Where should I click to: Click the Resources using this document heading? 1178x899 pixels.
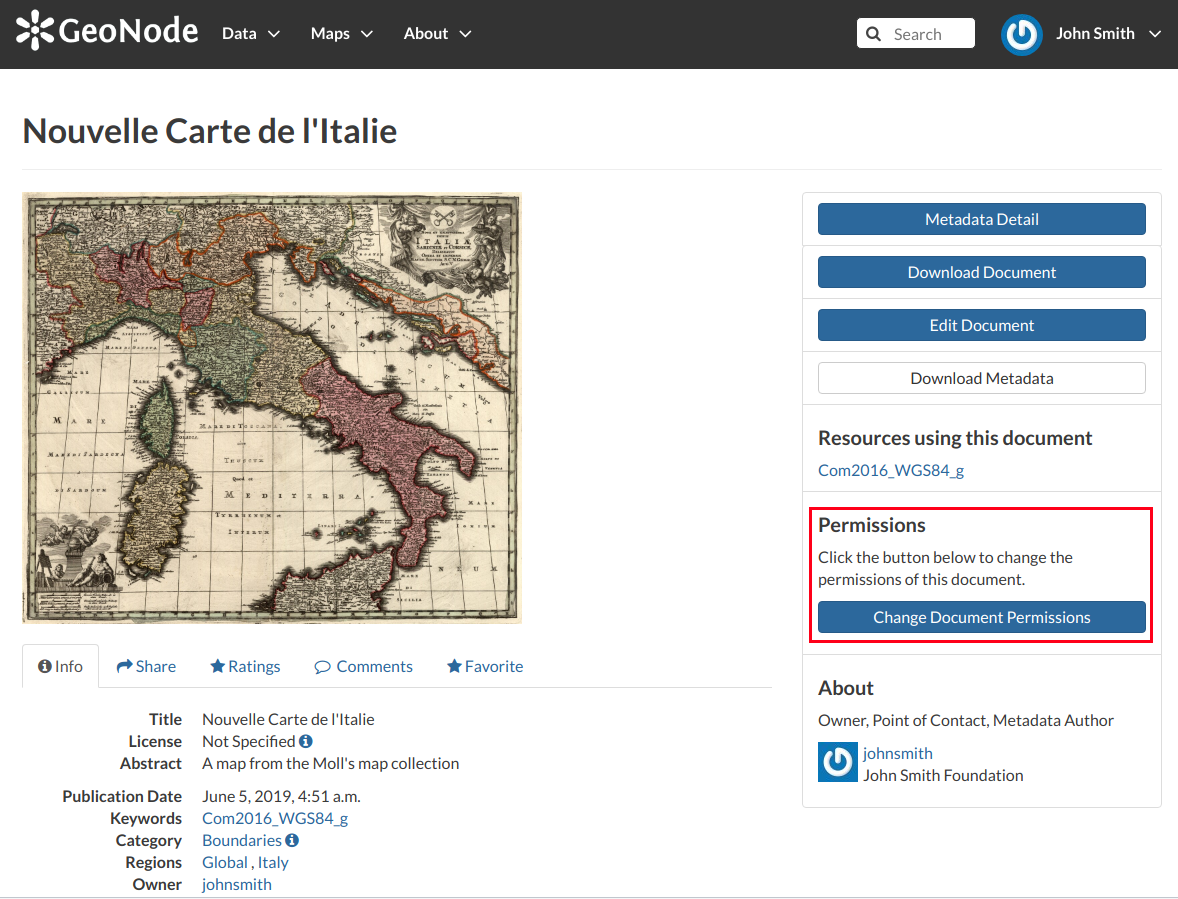[955, 438]
